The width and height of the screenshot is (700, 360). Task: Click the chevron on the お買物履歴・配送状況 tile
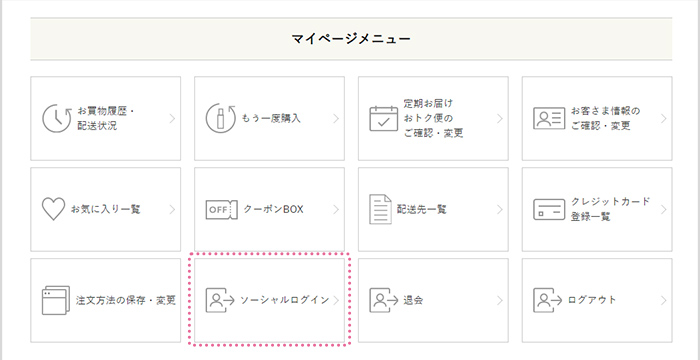pyautogui.click(x=172, y=118)
